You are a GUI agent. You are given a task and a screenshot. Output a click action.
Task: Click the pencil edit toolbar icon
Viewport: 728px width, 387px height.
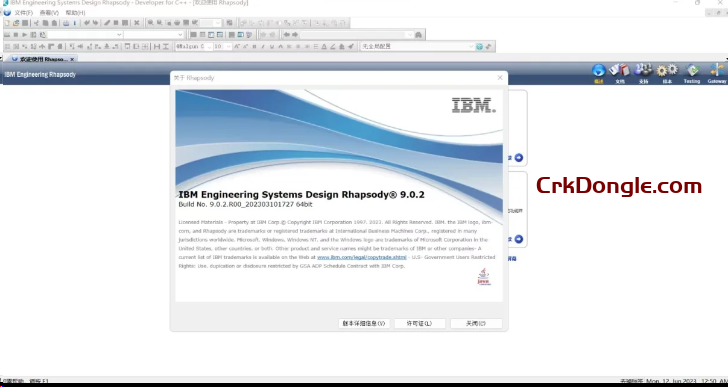tap(107, 23)
